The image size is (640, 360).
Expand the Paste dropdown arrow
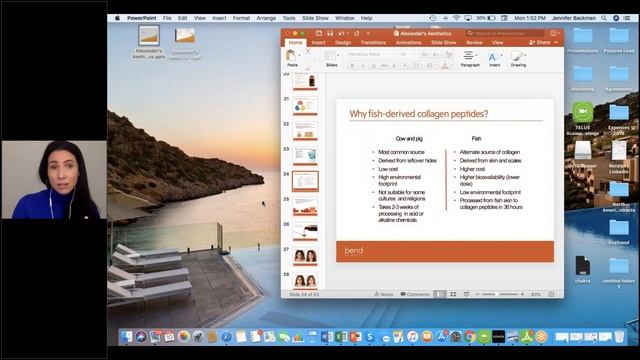[299, 55]
